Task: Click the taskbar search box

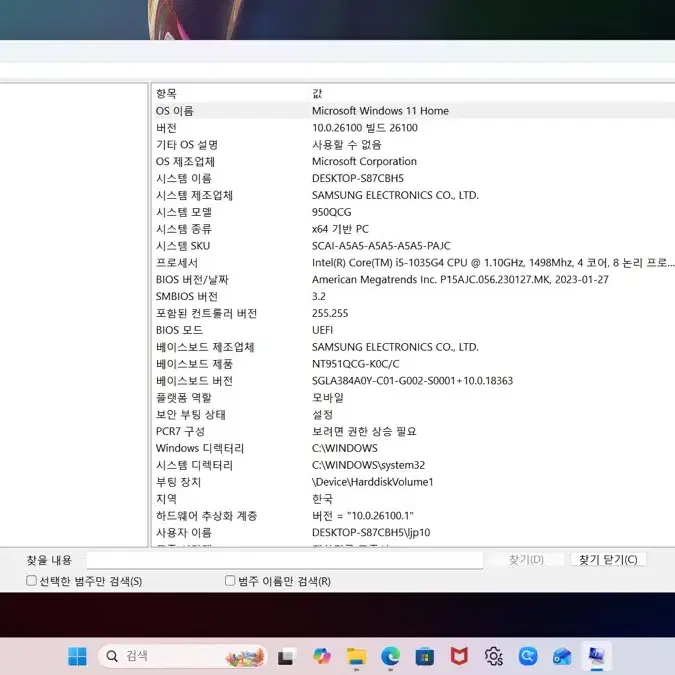Action: click(x=183, y=656)
